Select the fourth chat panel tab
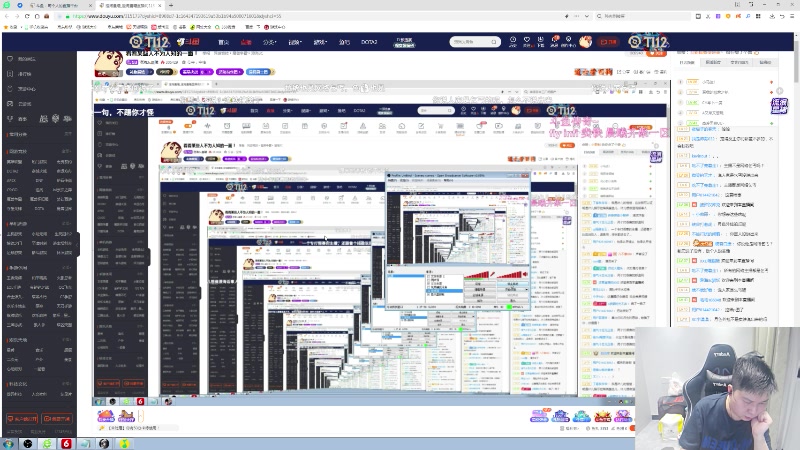The width and height of the screenshot is (800, 450). 765,62
